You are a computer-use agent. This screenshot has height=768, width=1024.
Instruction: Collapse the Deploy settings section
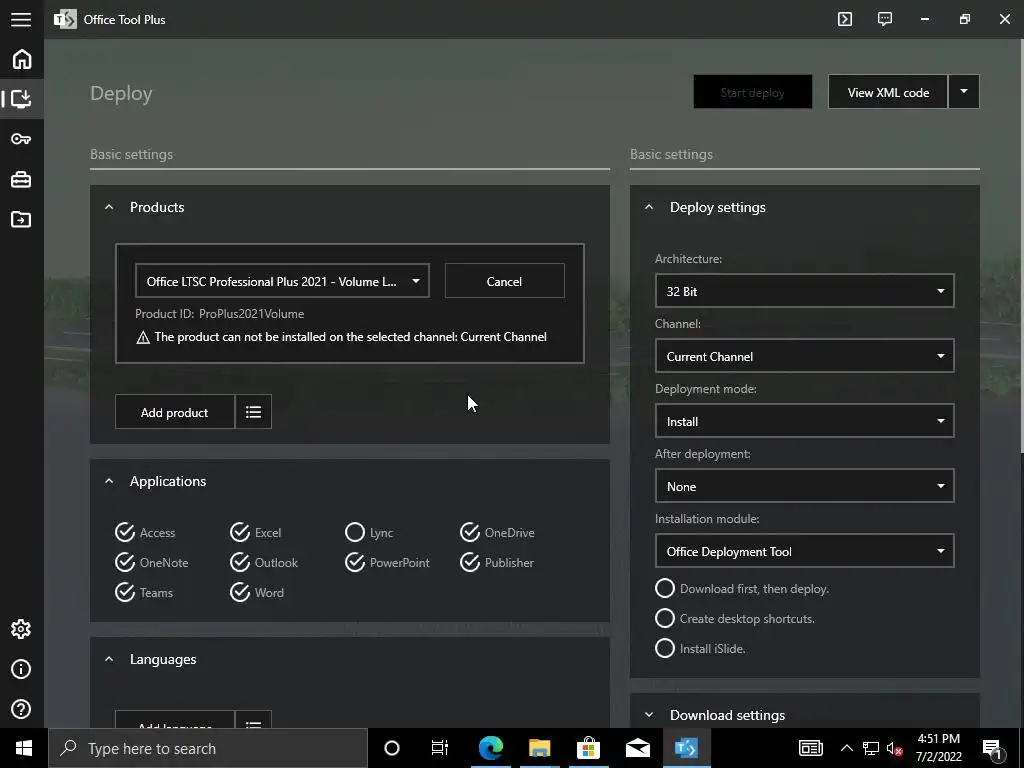tap(648, 207)
